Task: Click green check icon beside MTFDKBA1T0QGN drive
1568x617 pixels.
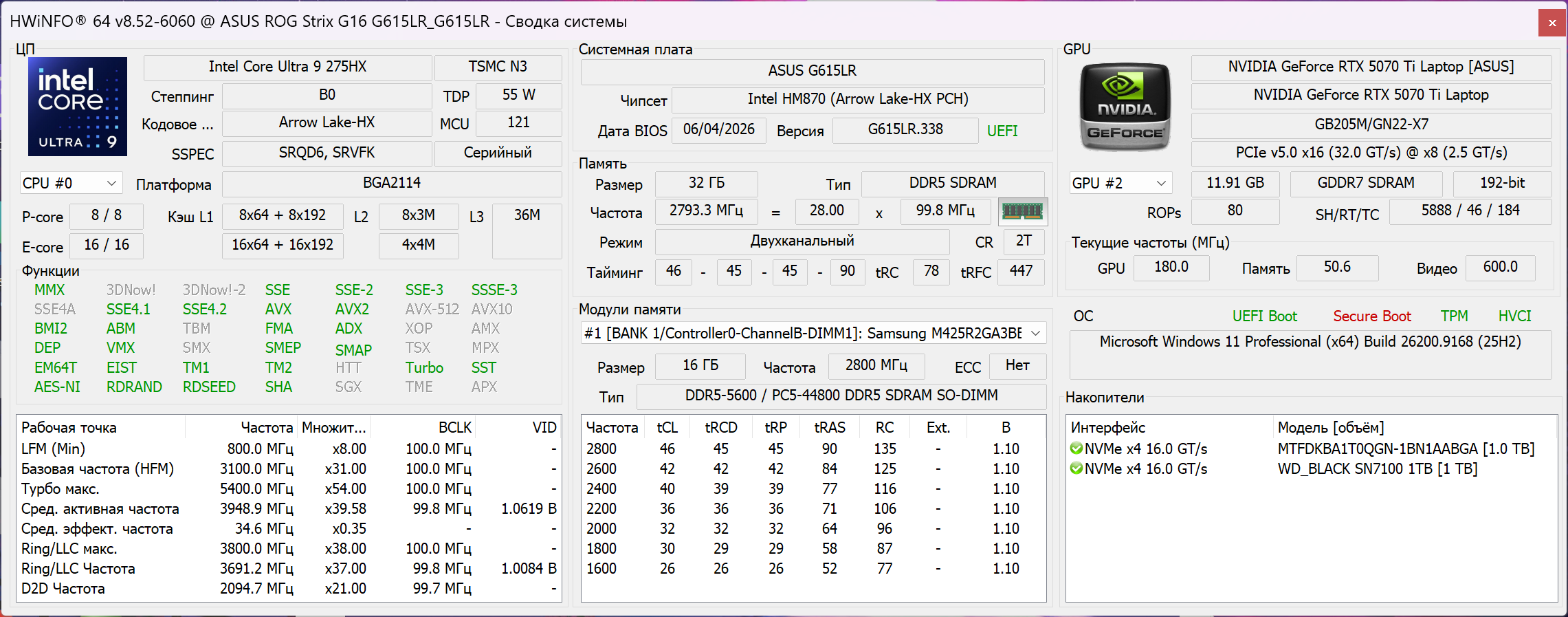Action: pos(1076,448)
